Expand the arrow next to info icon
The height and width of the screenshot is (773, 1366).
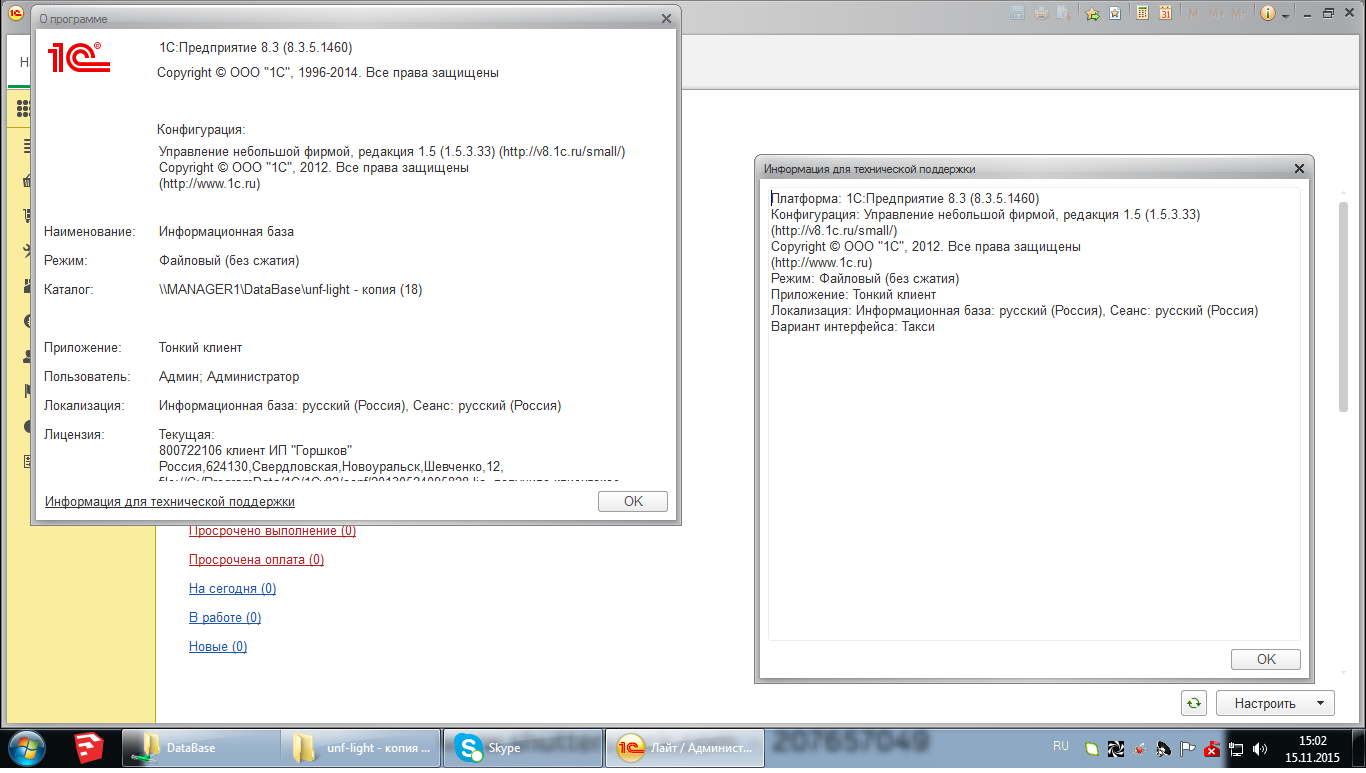1285,14
